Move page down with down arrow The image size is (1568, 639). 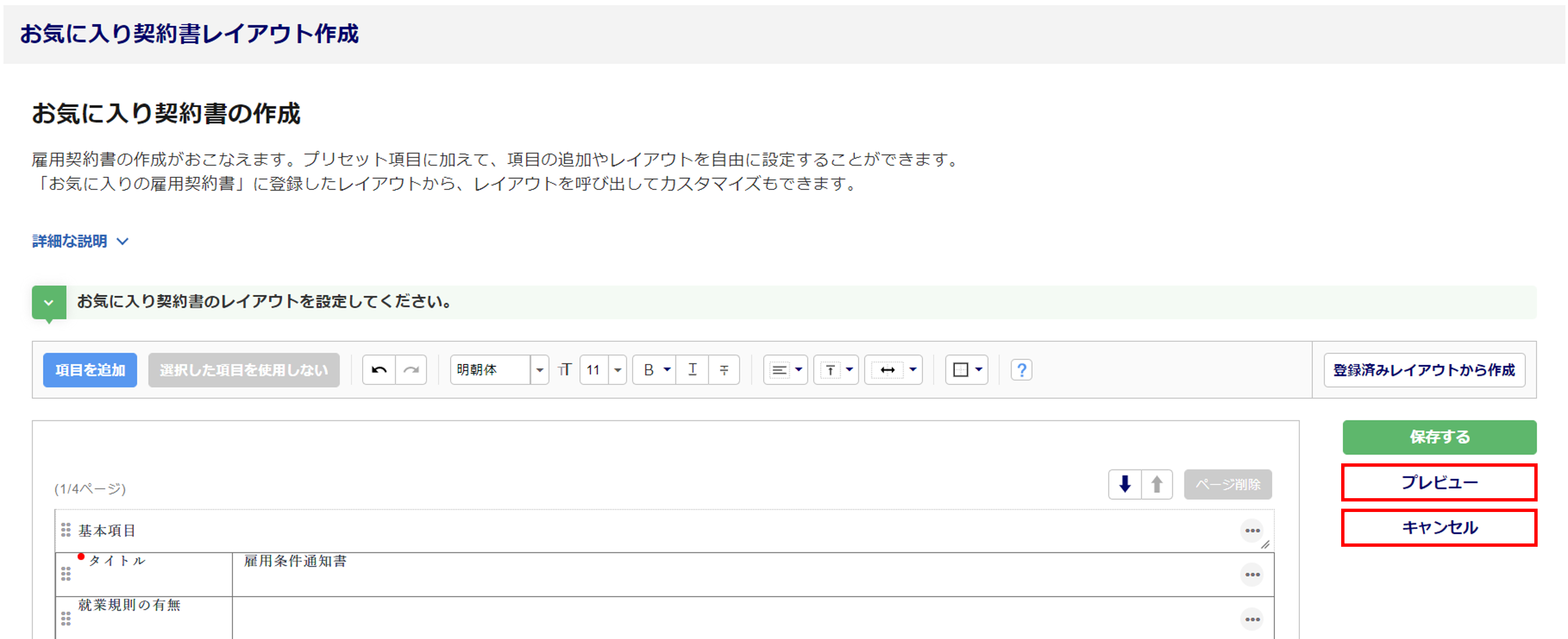pyautogui.click(x=1124, y=484)
